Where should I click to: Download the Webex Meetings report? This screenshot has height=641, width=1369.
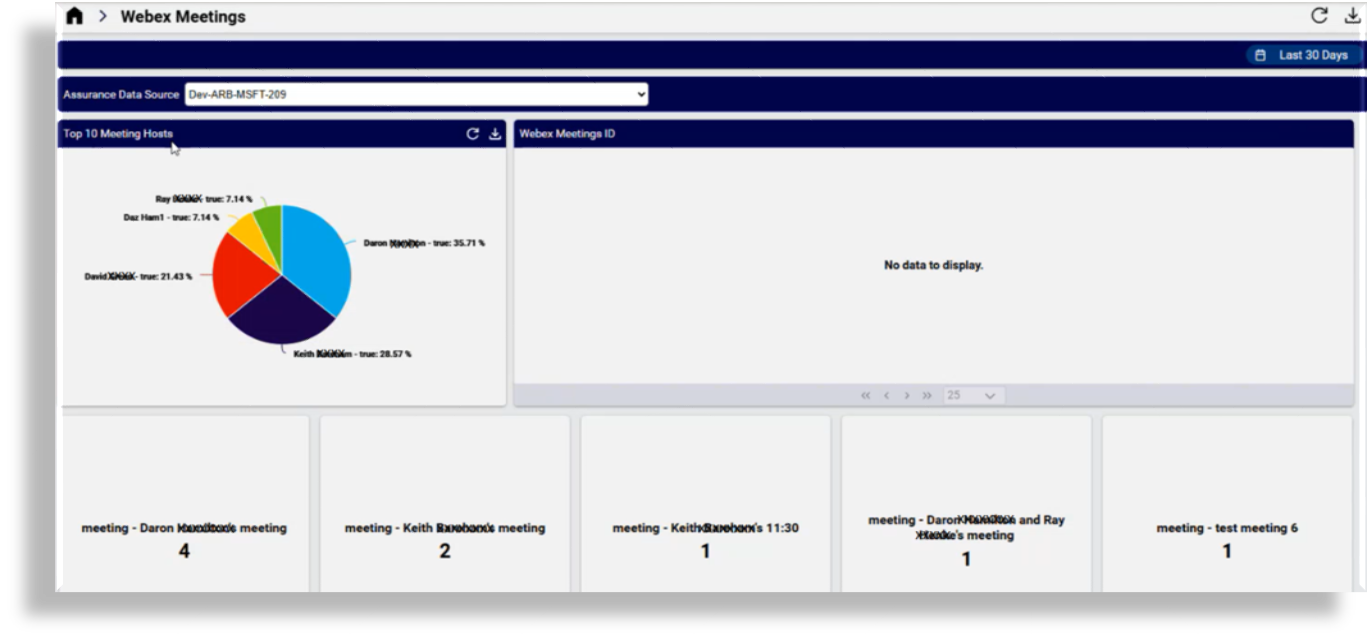[1350, 14]
